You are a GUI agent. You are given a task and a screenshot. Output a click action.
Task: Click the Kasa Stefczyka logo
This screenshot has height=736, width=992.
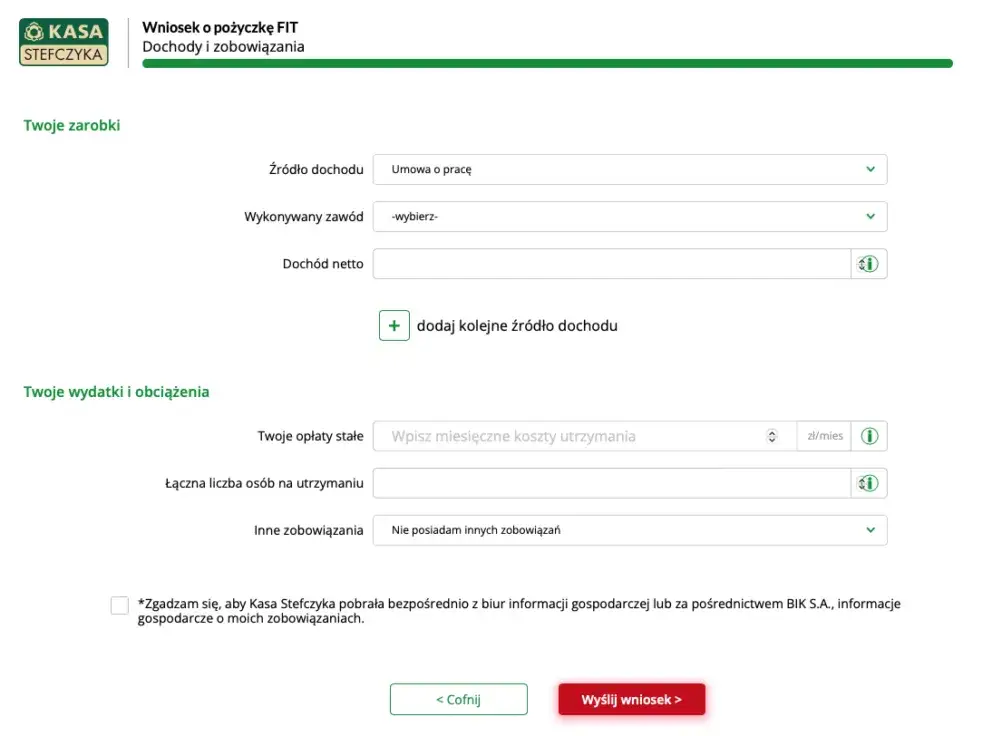64,42
